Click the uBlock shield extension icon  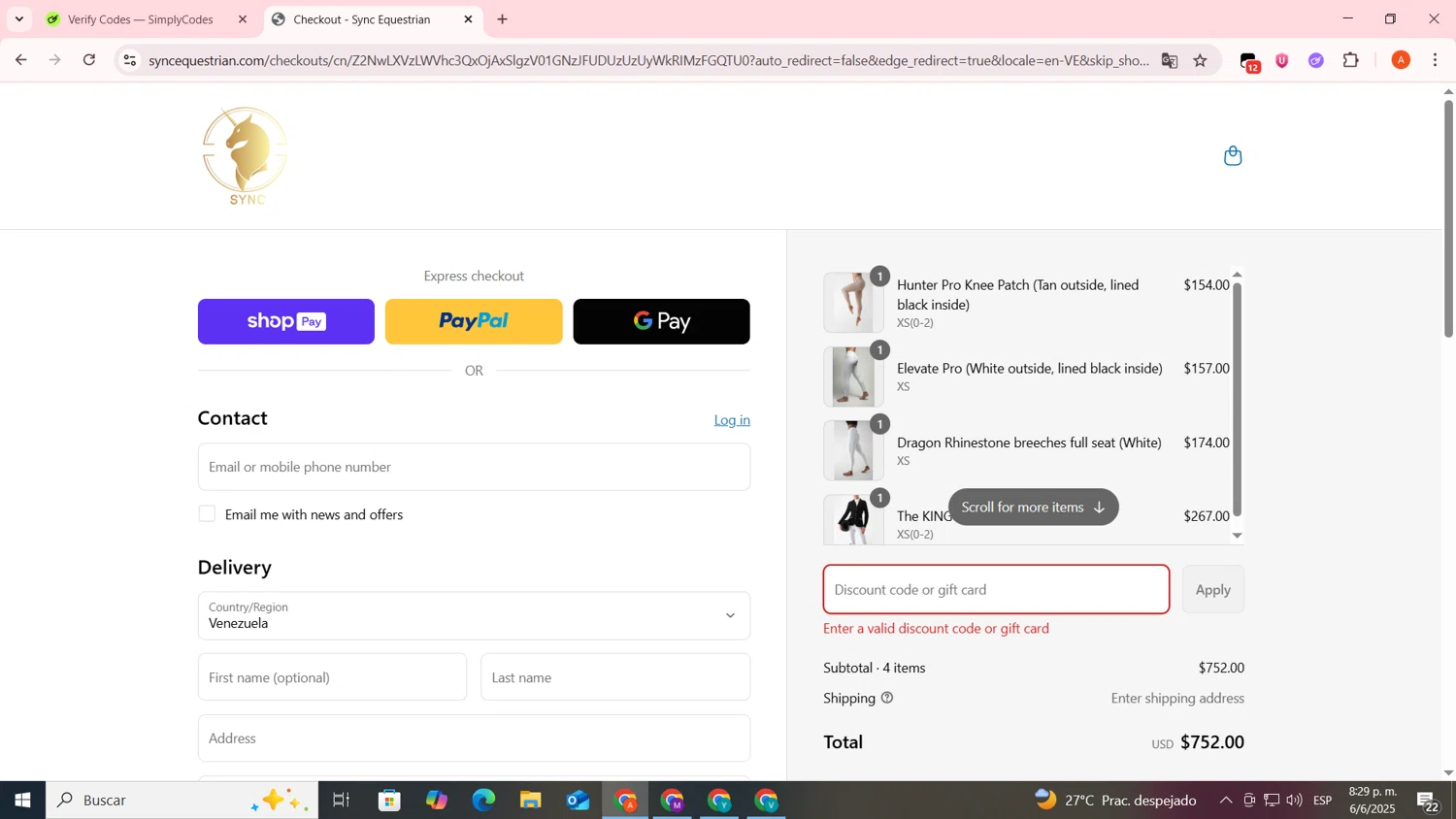(1282, 60)
